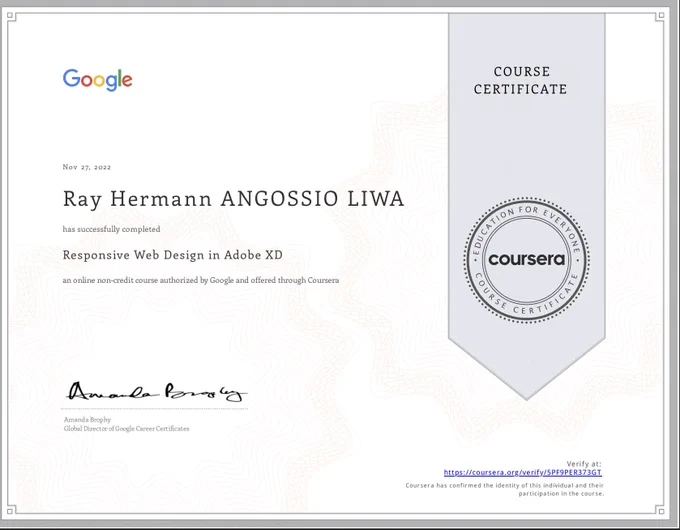Click the 'Coursera has confirmed the identity' note

click(x=504, y=489)
